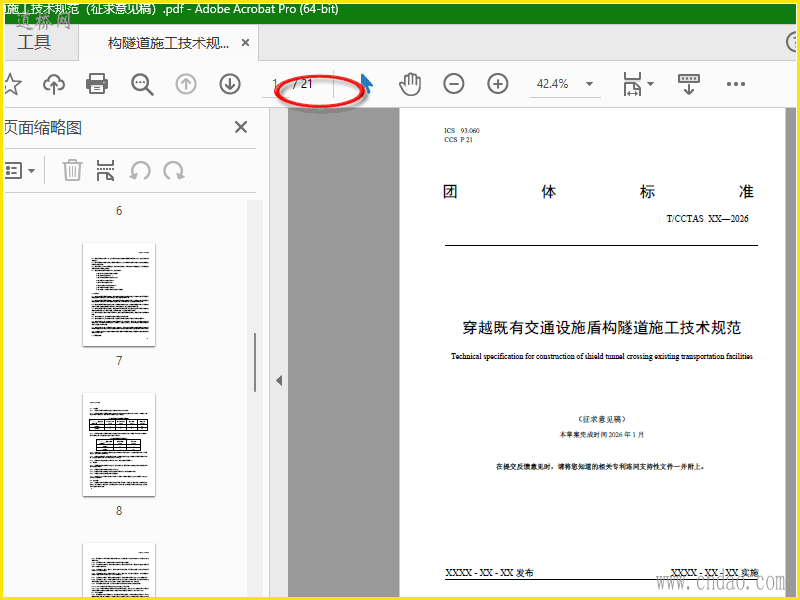Click the fit page width icon
The image size is (800, 600).
coord(632,84)
